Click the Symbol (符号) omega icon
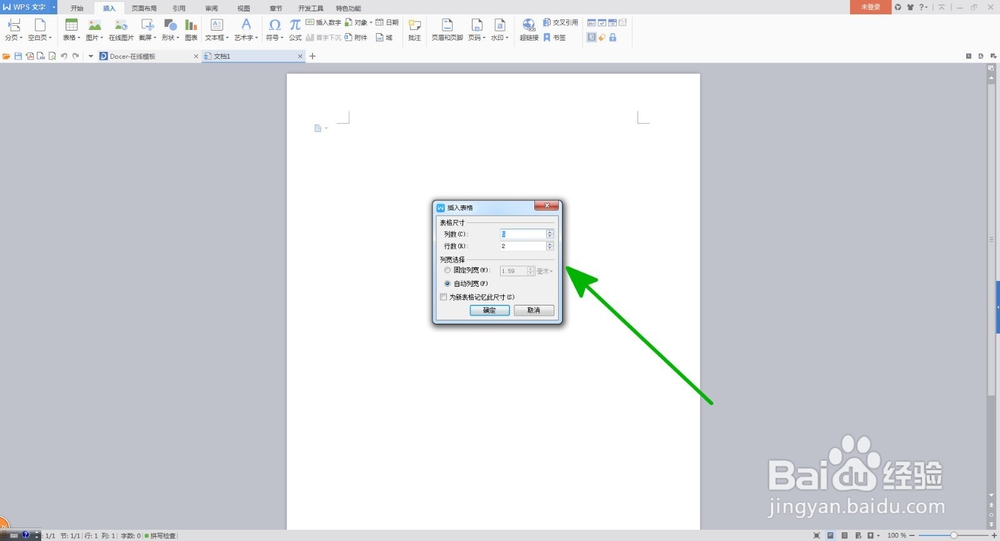This screenshot has width=1000, height=541. 275,25
